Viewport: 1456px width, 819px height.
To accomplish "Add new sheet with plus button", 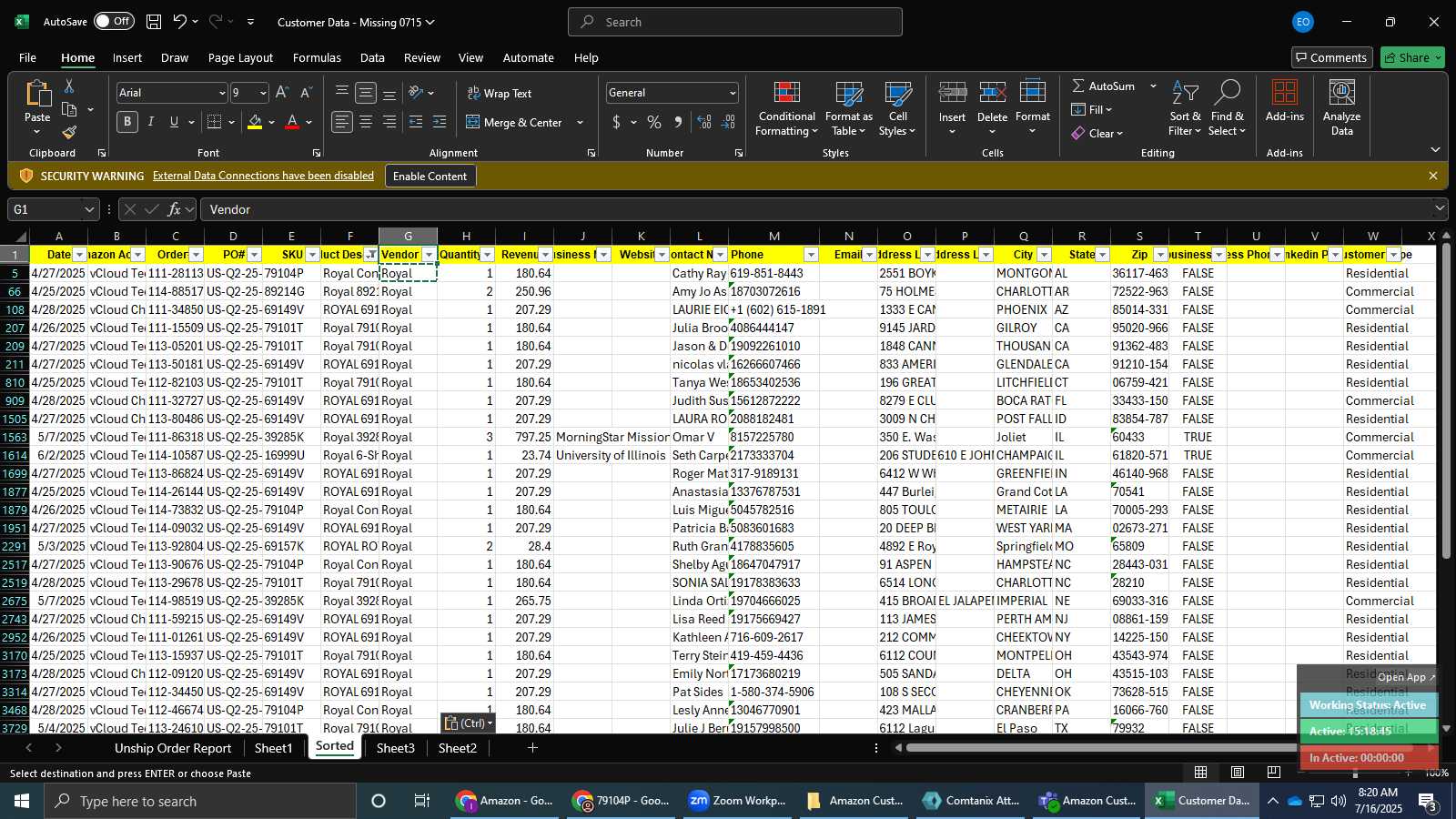I will 532,748.
